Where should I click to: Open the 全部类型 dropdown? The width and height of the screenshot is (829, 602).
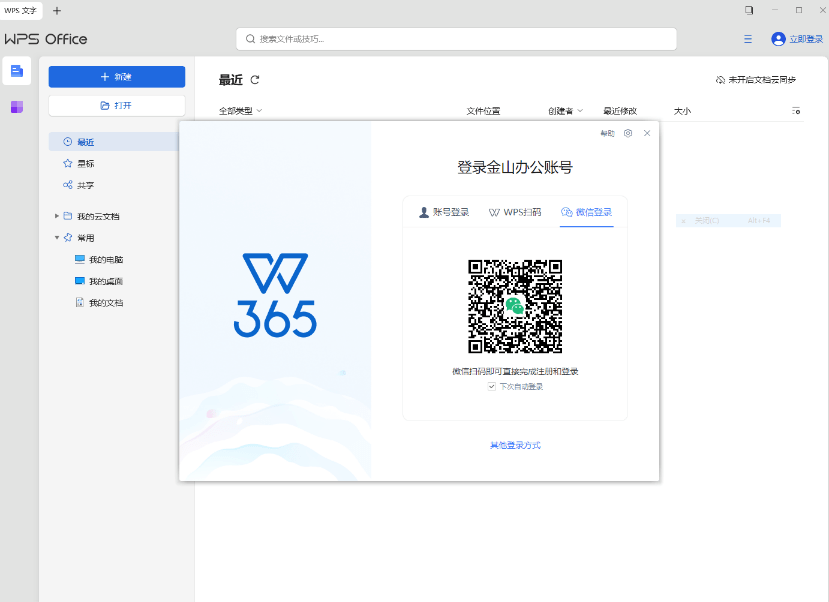(234, 111)
